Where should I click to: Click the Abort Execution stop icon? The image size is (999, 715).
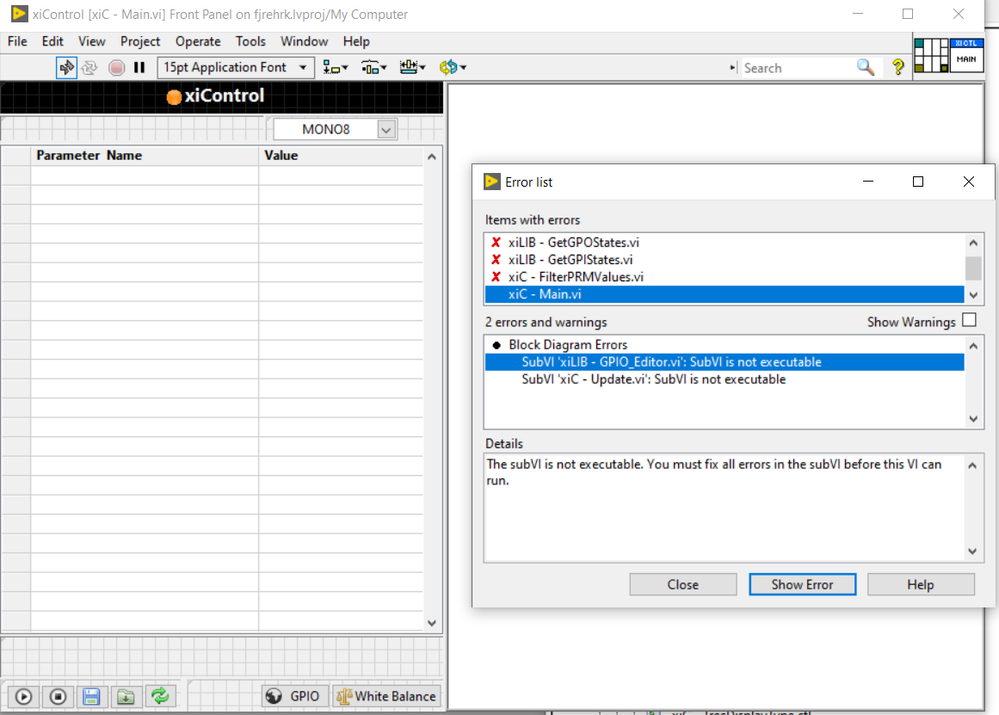(116, 67)
